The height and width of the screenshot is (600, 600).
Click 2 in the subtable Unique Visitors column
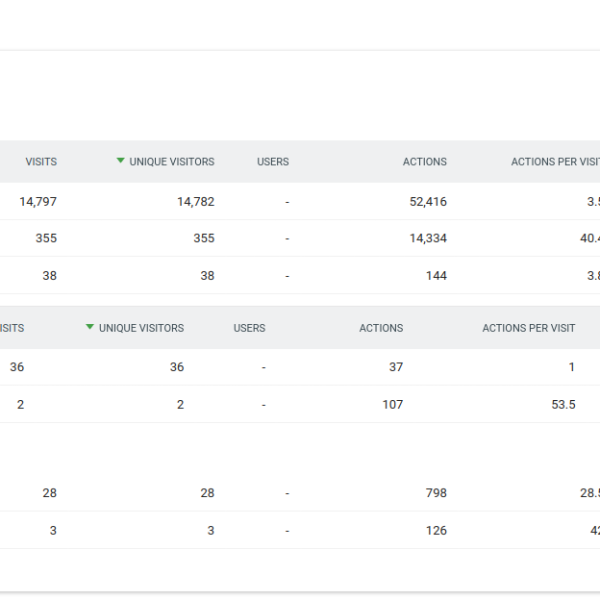pyautogui.click(x=180, y=404)
